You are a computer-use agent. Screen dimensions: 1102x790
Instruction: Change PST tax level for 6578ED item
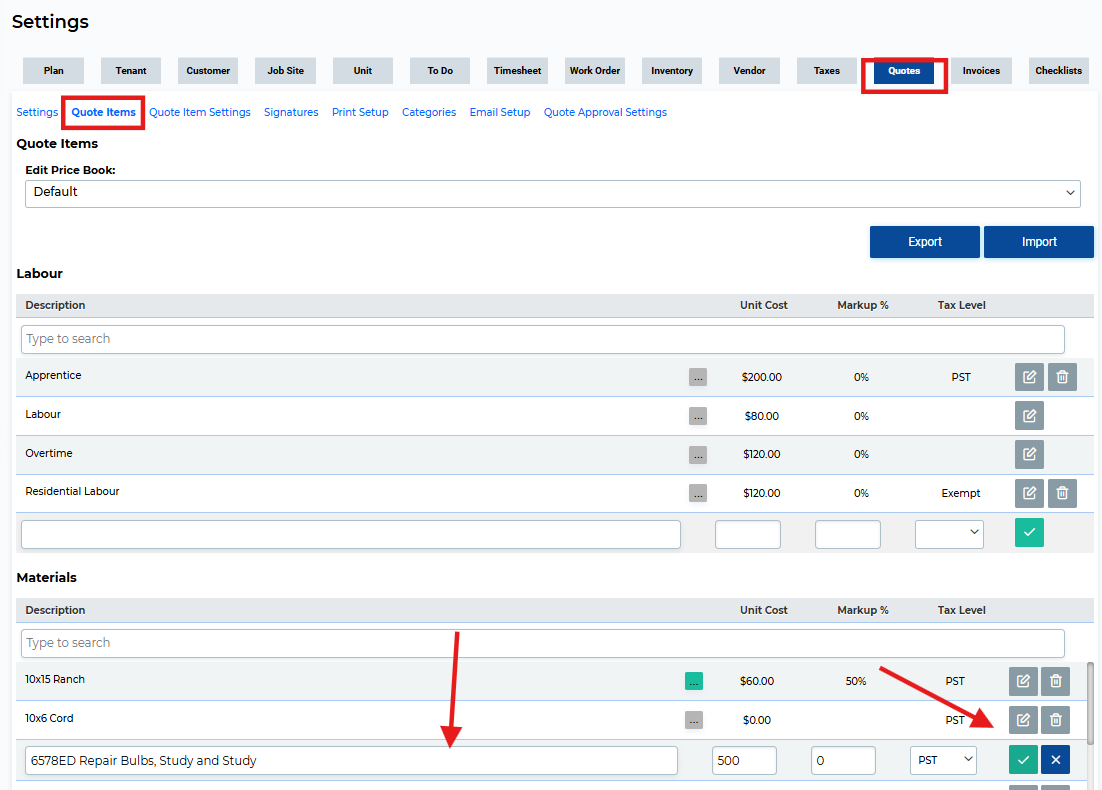click(x=943, y=760)
